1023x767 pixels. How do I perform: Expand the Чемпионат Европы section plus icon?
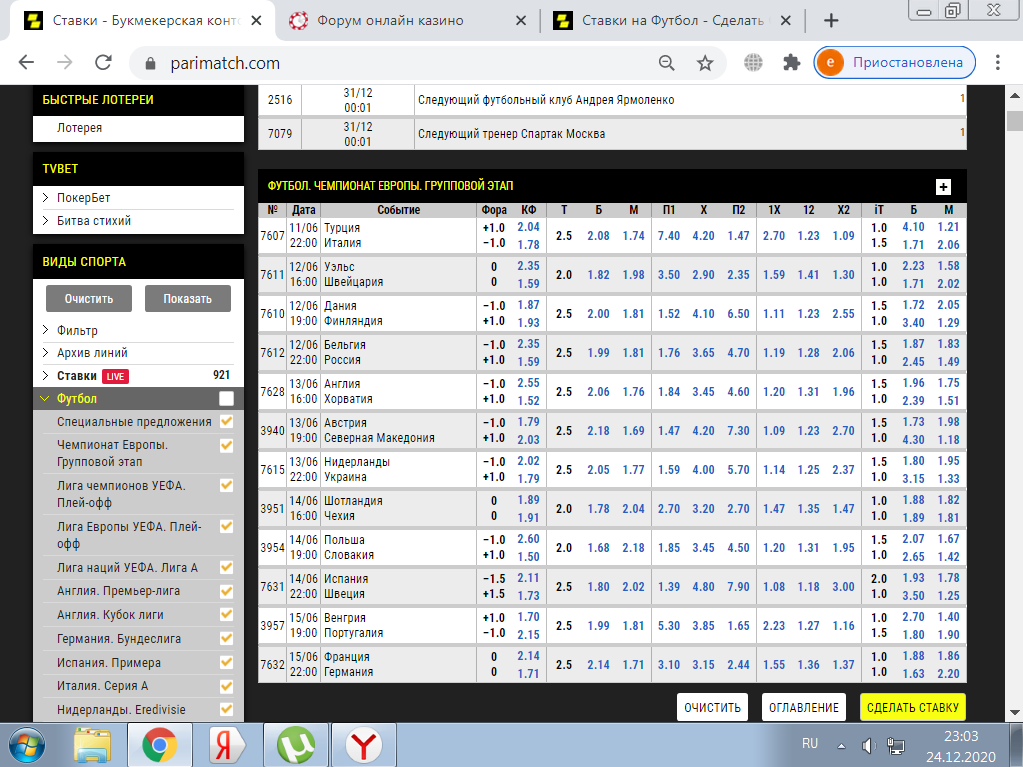[x=943, y=187]
